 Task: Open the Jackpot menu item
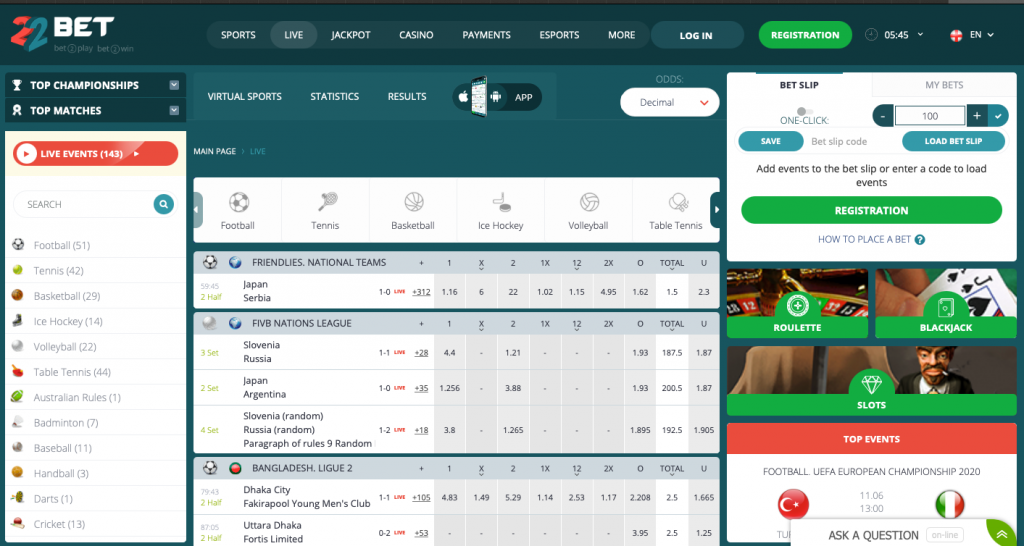[351, 35]
